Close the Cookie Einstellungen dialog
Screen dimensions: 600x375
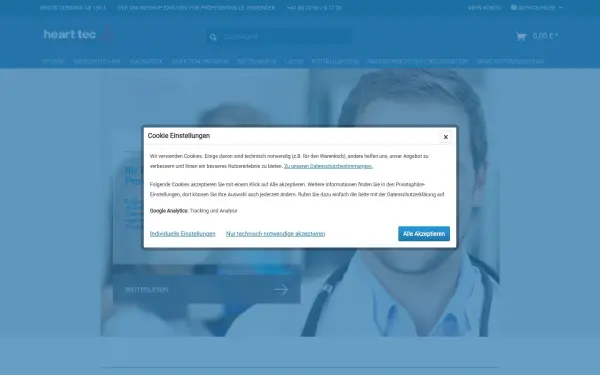coord(445,137)
